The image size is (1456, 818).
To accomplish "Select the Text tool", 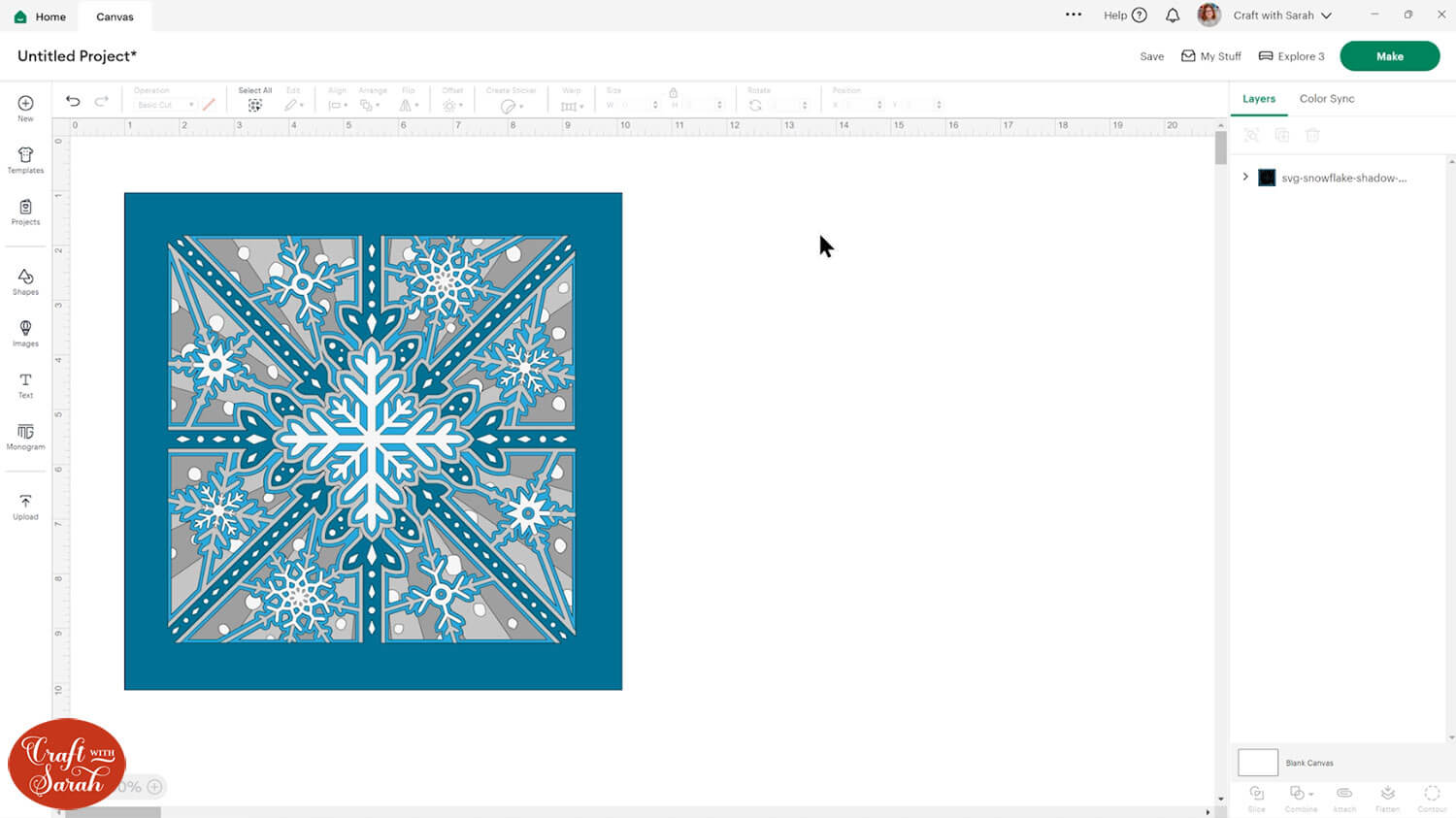I will 25,385.
